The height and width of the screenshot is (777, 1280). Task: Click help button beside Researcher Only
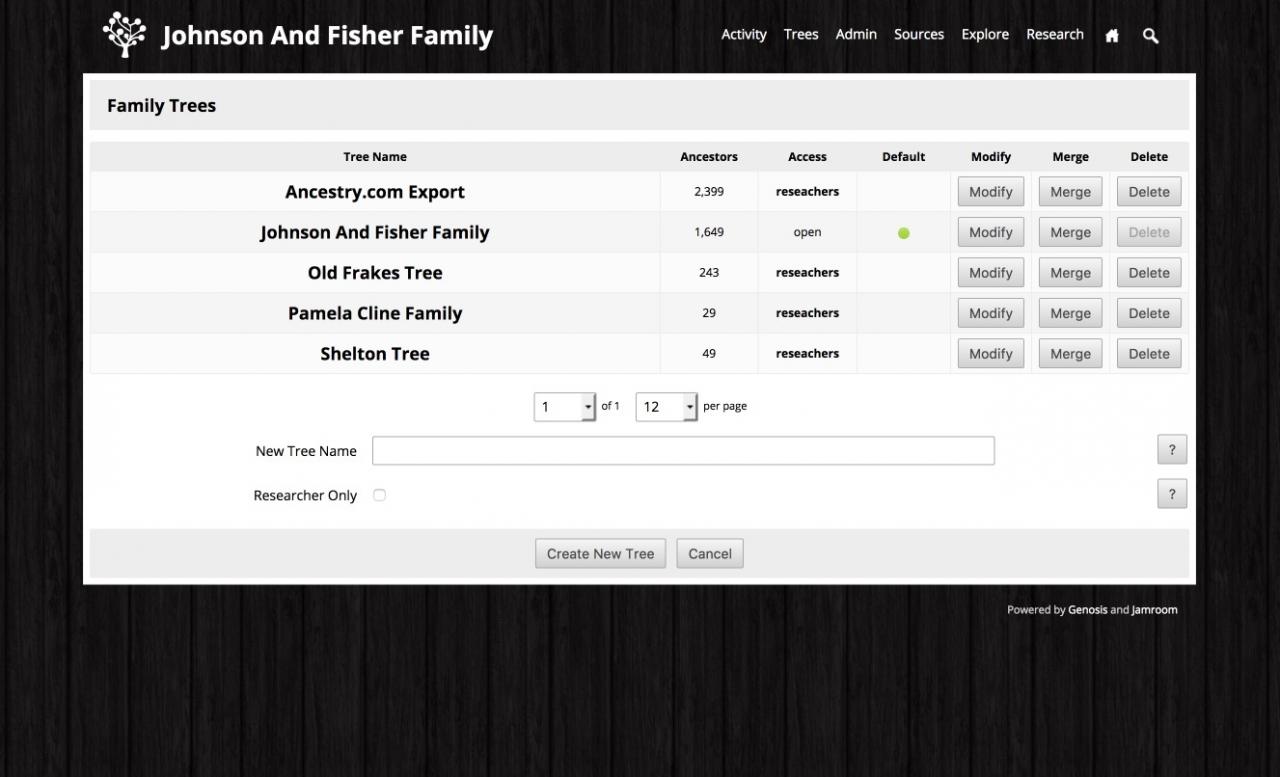coord(1171,494)
